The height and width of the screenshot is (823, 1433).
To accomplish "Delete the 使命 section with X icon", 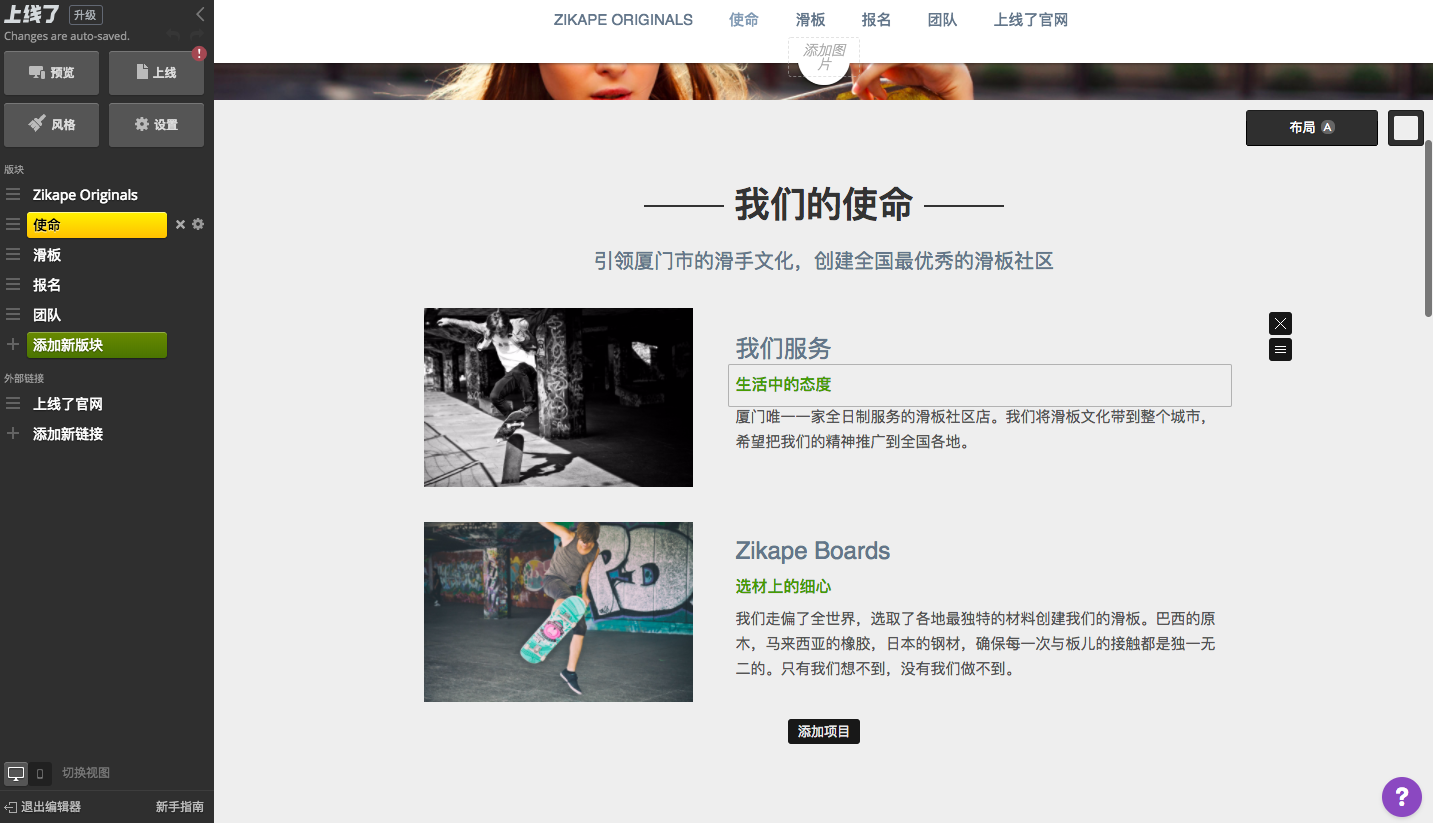I will click(x=181, y=225).
